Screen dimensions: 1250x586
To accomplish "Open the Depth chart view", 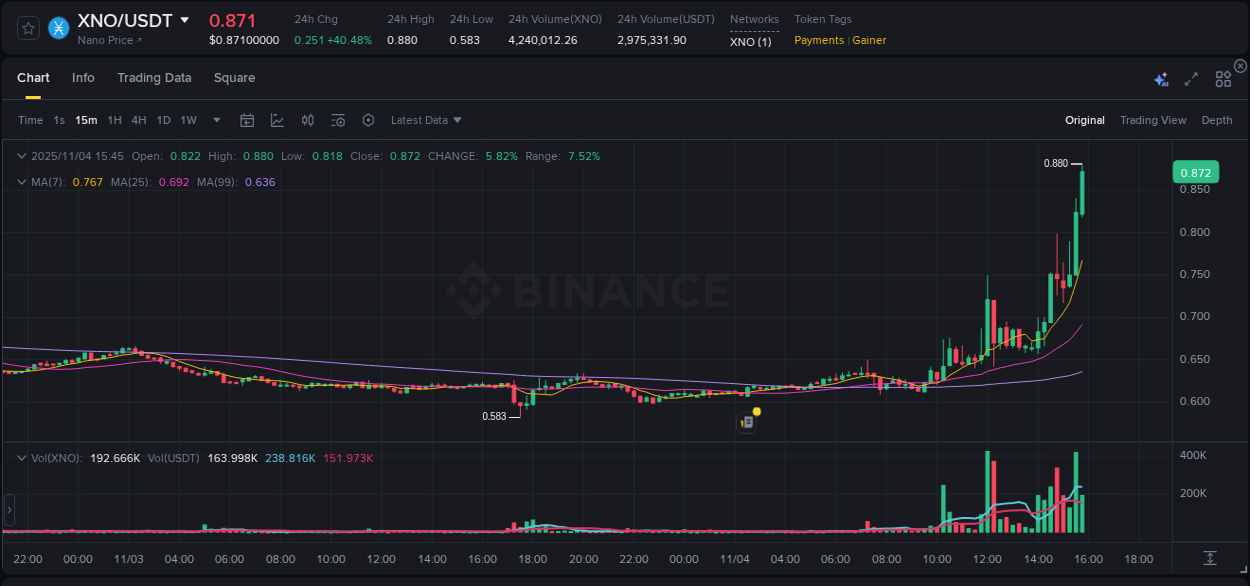I will [x=1217, y=120].
